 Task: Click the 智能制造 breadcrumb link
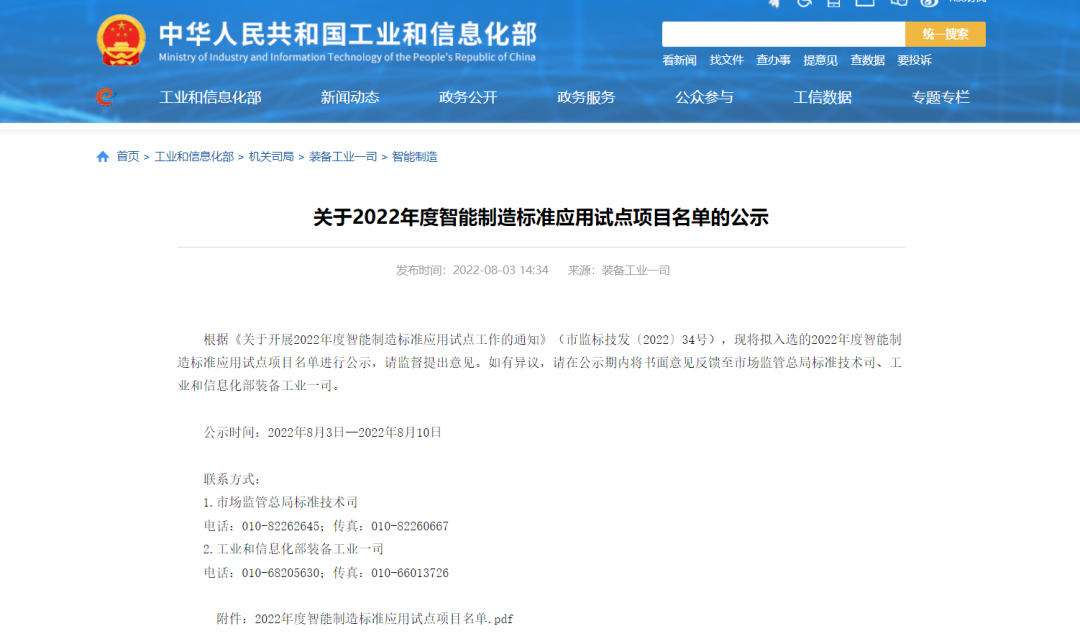415,157
